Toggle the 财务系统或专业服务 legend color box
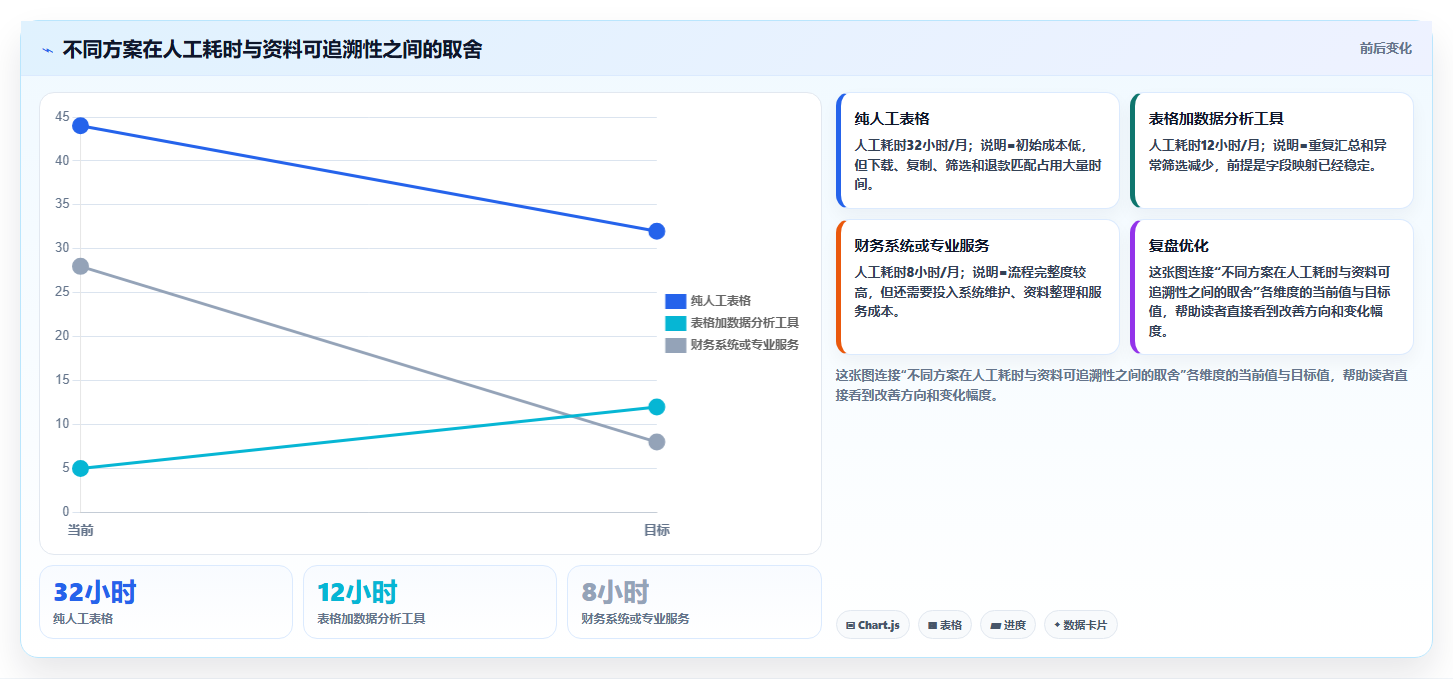Viewport: 1453px width, 679px height. 675,345
